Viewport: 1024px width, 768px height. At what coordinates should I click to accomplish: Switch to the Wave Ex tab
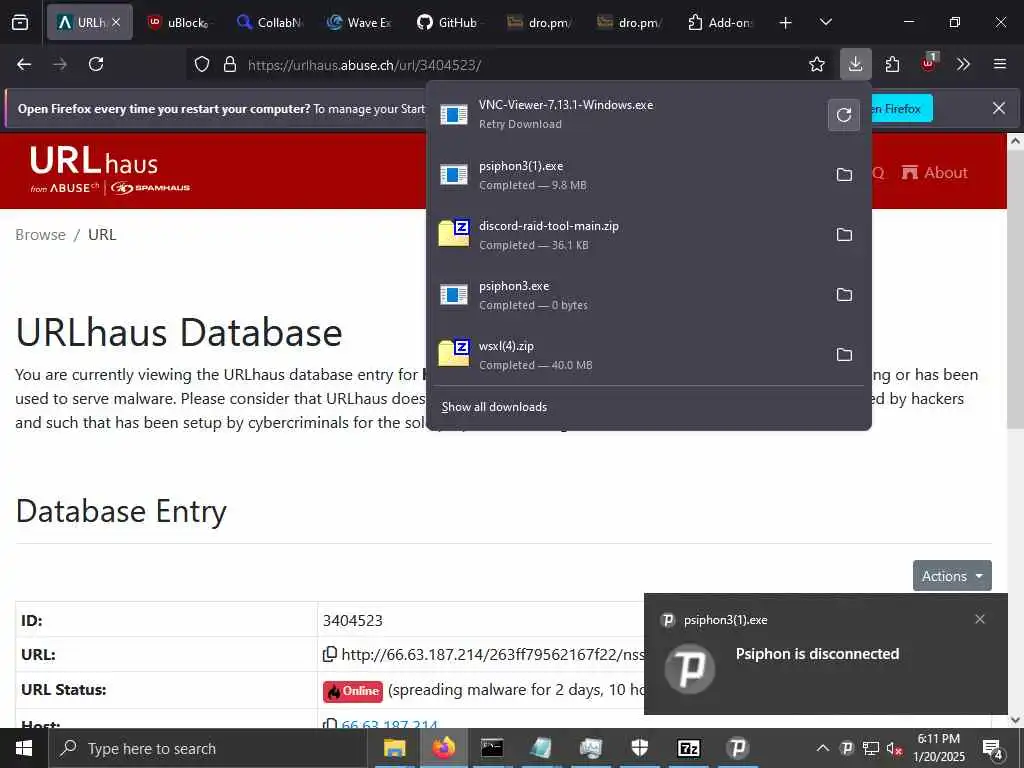(x=359, y=22)
